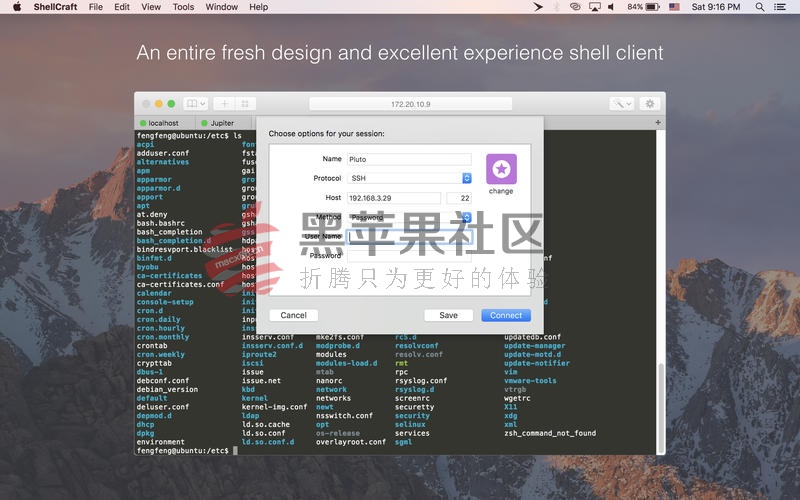Viewport: 800px width, 500px height.
Task: Open the Protocol SSH dropdown
Action: [409, 178]
